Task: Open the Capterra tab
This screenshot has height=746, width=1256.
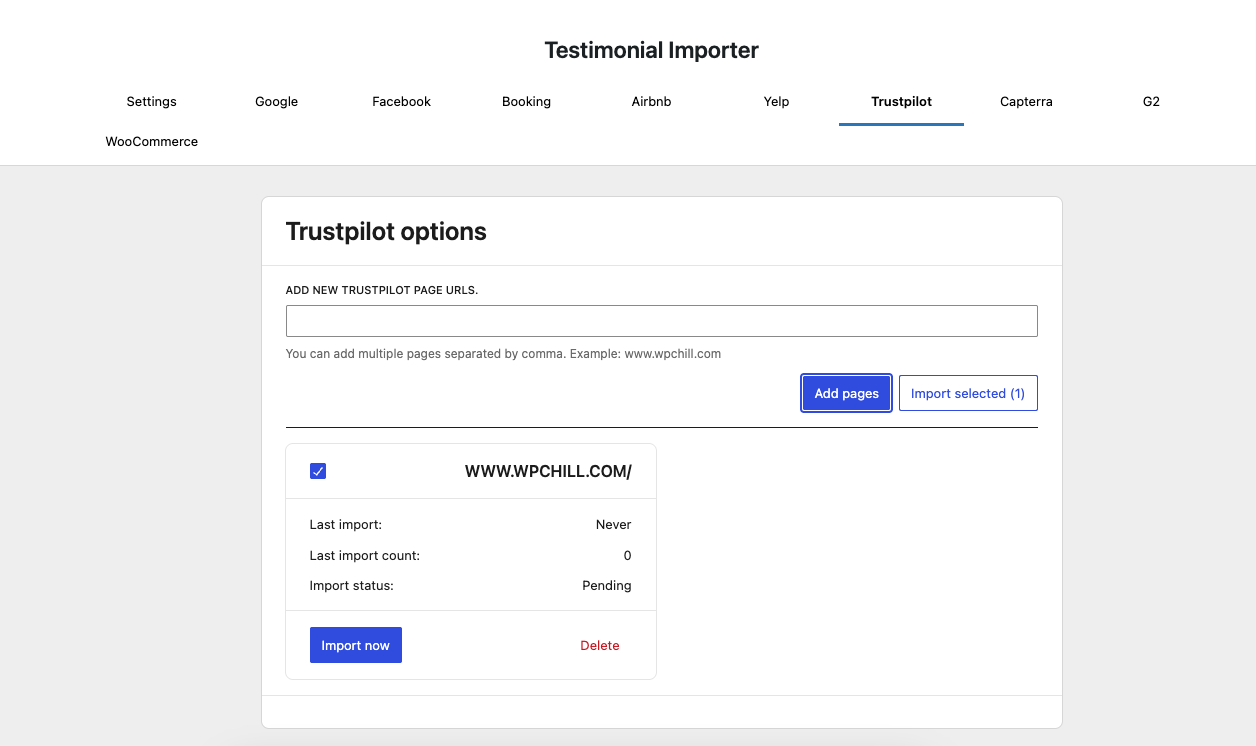Action: (1026, 101)
